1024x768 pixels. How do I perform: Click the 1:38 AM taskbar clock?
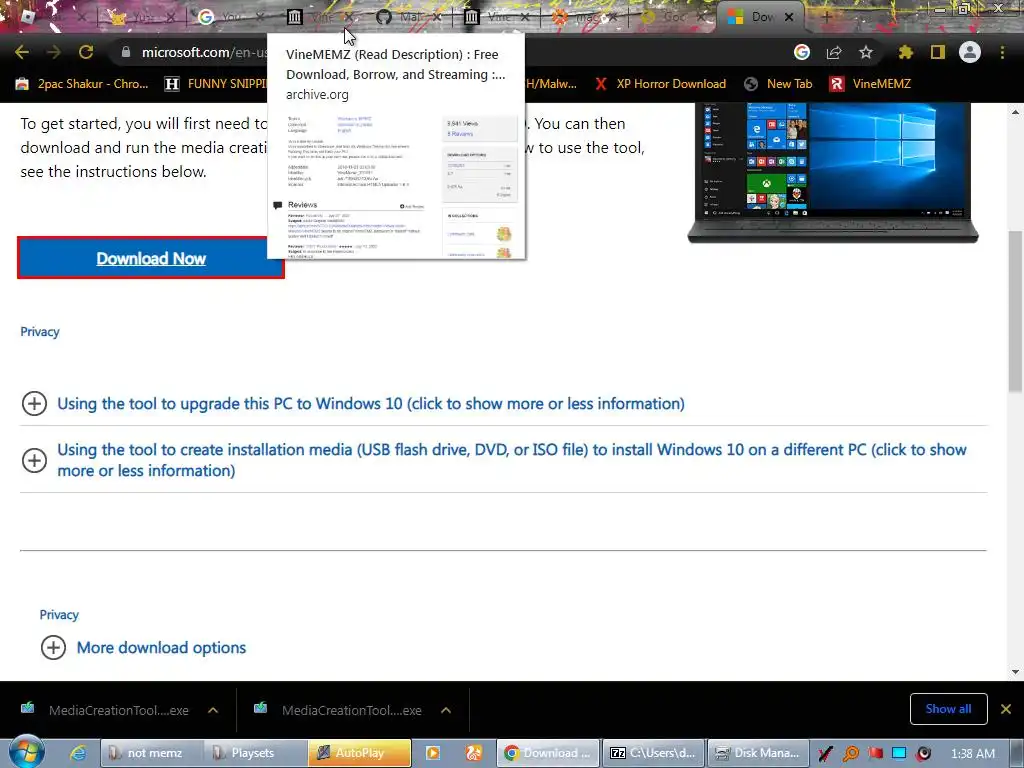[x=973, y=754]
